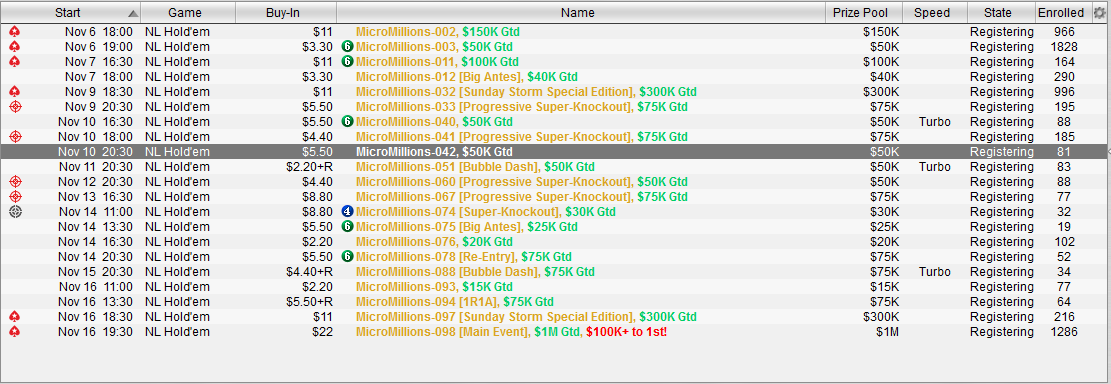The image size is (1111, 384).
Task: Click the knockout target icon on MicroMillions-067 row
Action: click(x=15, y=197)
